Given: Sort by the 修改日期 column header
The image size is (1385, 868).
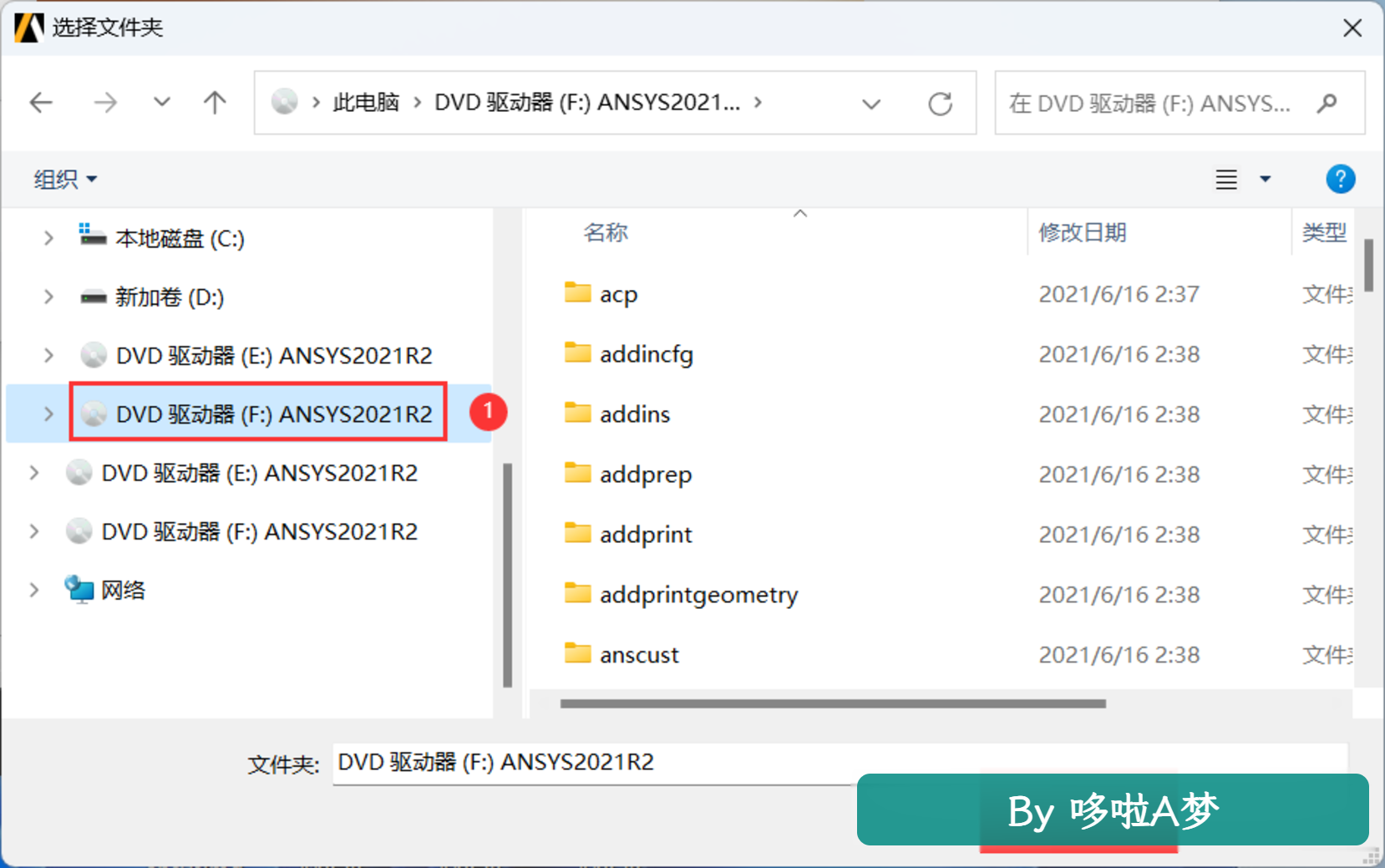Looking at the screenshot, I should pyautogui.click(x=1083, y=232).
